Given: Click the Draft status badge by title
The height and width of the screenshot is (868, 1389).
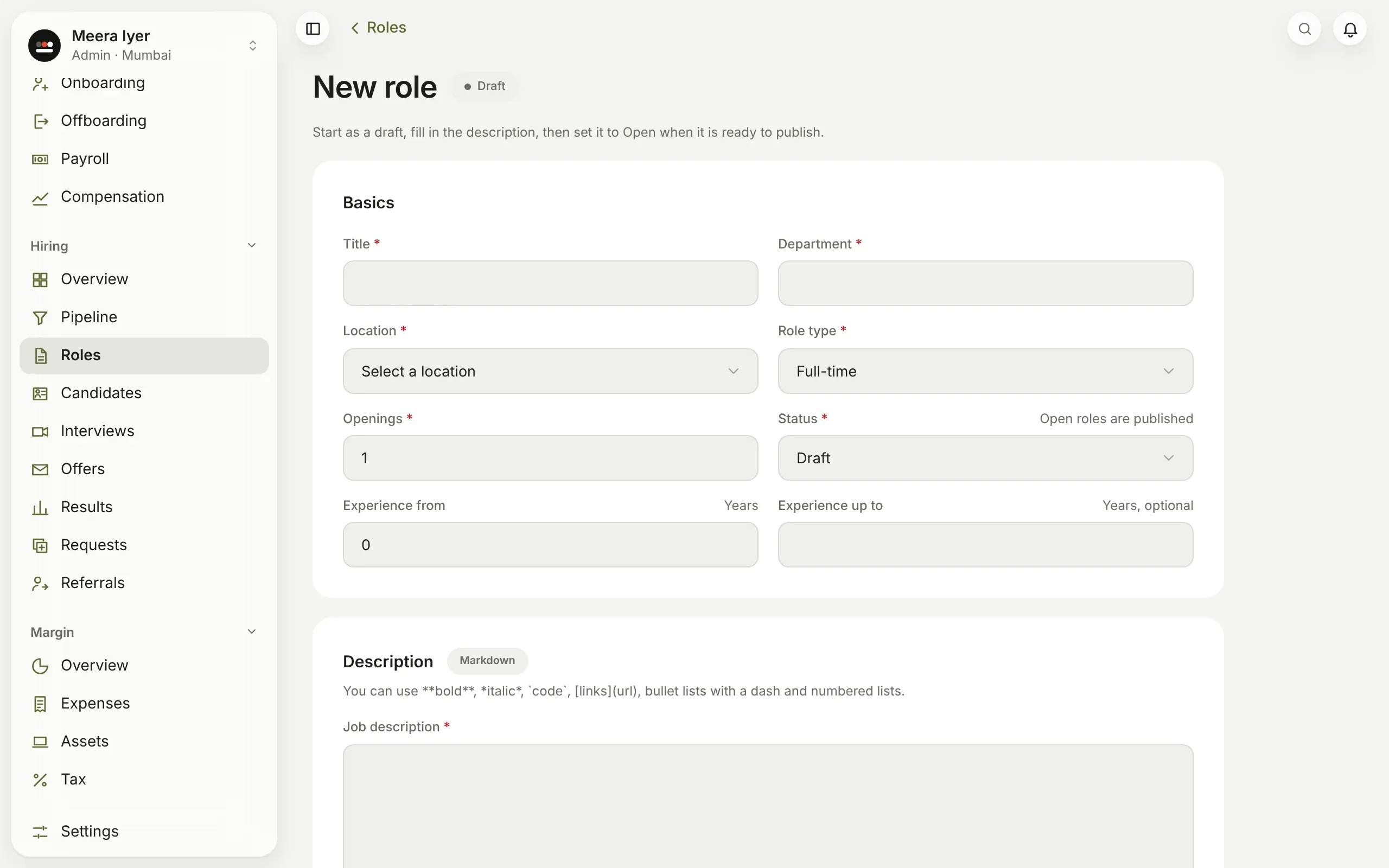Looking at the screenshot, I should pyautogui.click(x=485, y=86).
